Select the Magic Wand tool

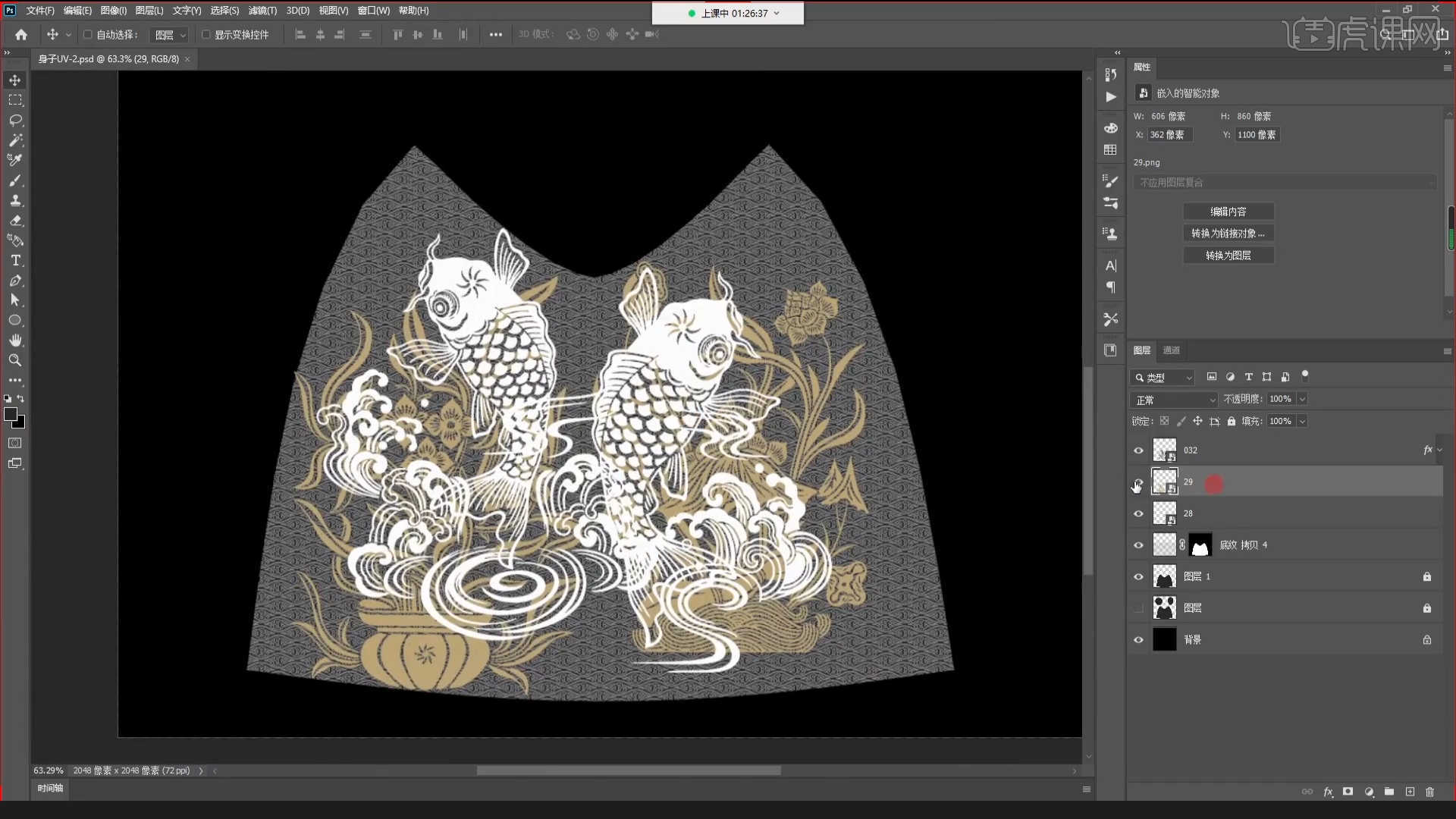click(15, 140)
